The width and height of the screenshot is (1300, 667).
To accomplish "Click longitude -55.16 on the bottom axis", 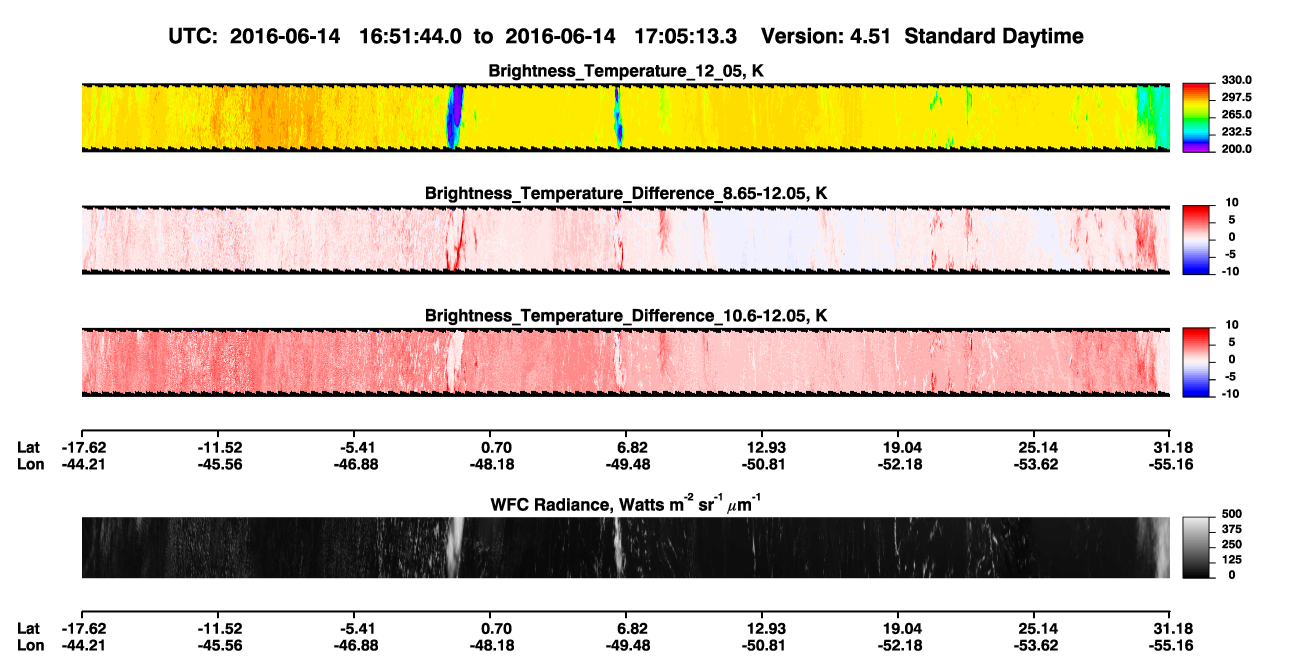I will coord(1170,645).
